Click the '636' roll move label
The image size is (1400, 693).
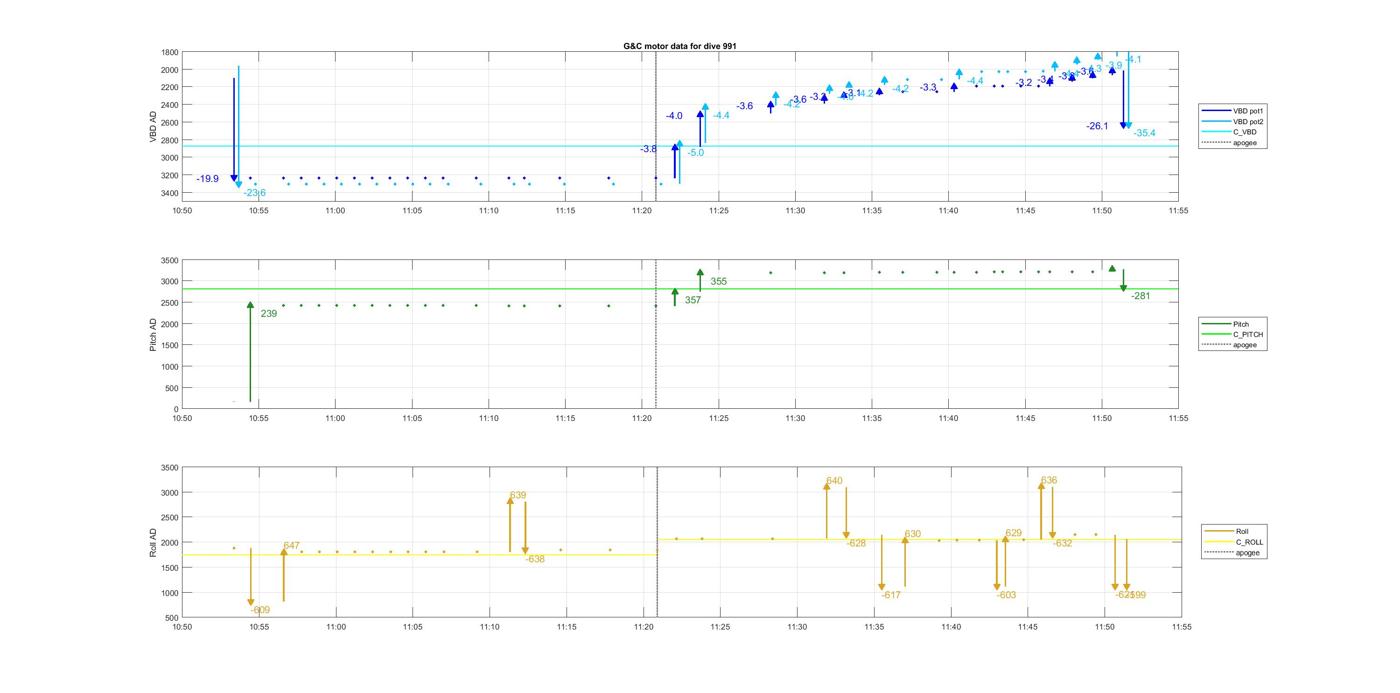1049,481
